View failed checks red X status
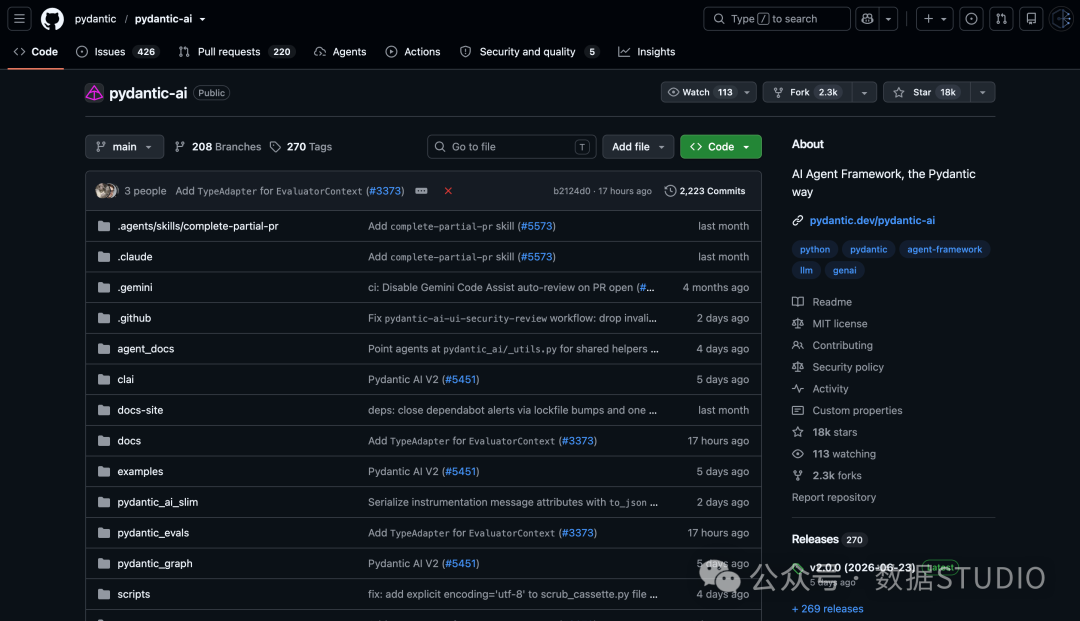Viewport: 1080px width, 621px height. point(448,191)
